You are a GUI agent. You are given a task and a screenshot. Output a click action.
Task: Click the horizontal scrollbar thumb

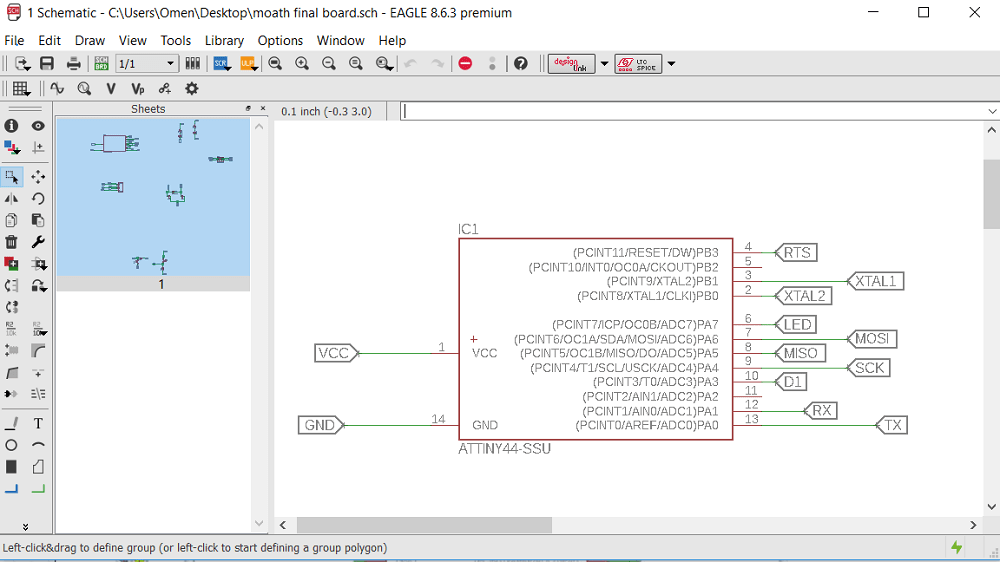pos(423,525)
